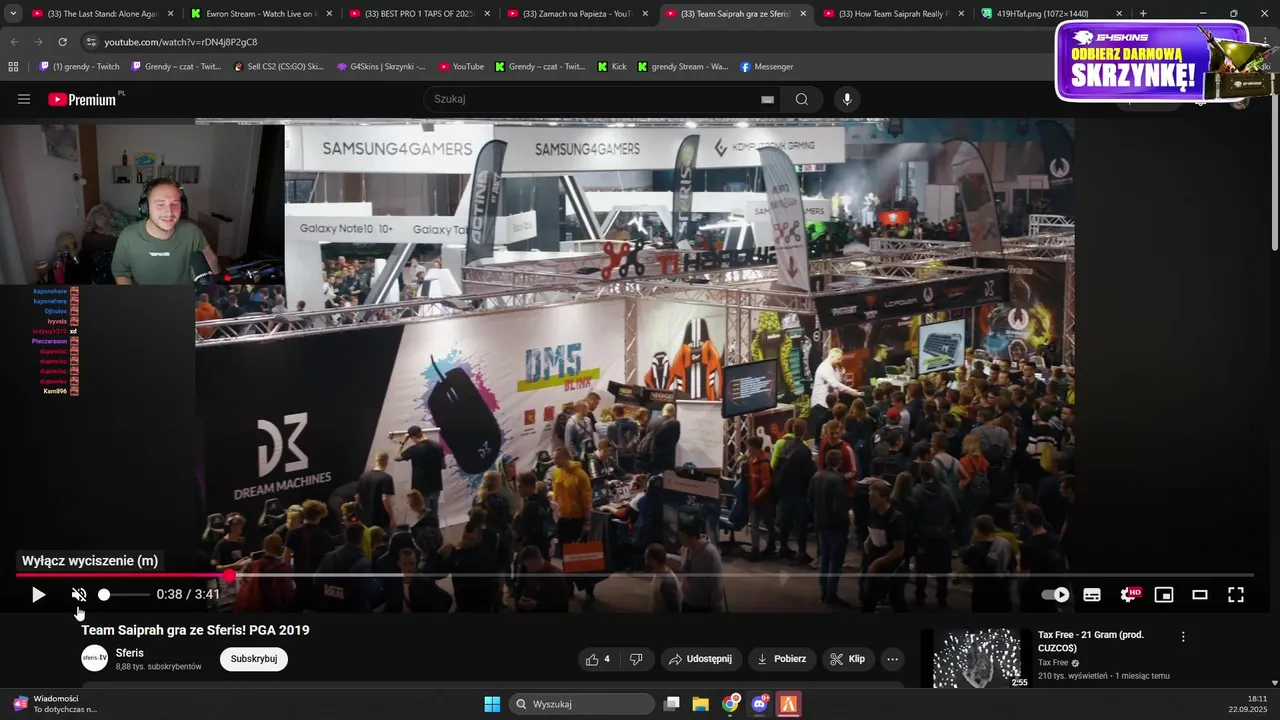Open Discord from the taskbar
This screenshot has height=720, width=1280.
tap(760, 704)
